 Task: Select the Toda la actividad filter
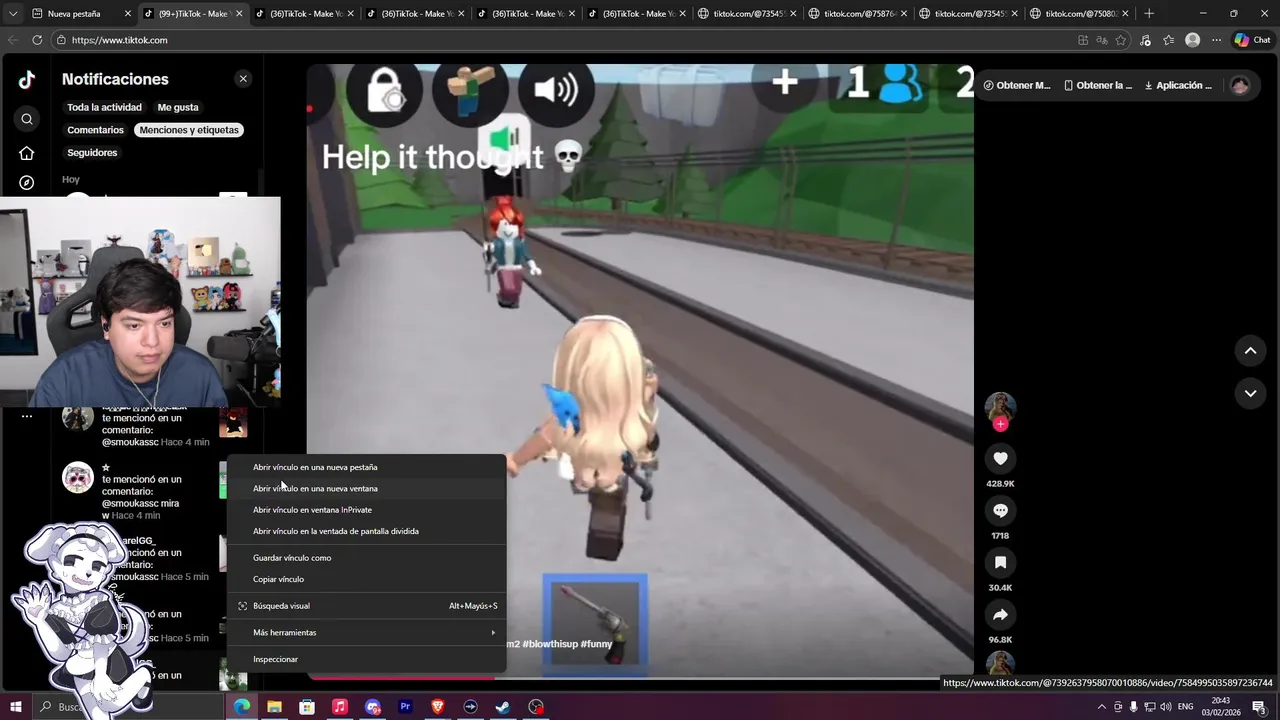coord(104,107)
